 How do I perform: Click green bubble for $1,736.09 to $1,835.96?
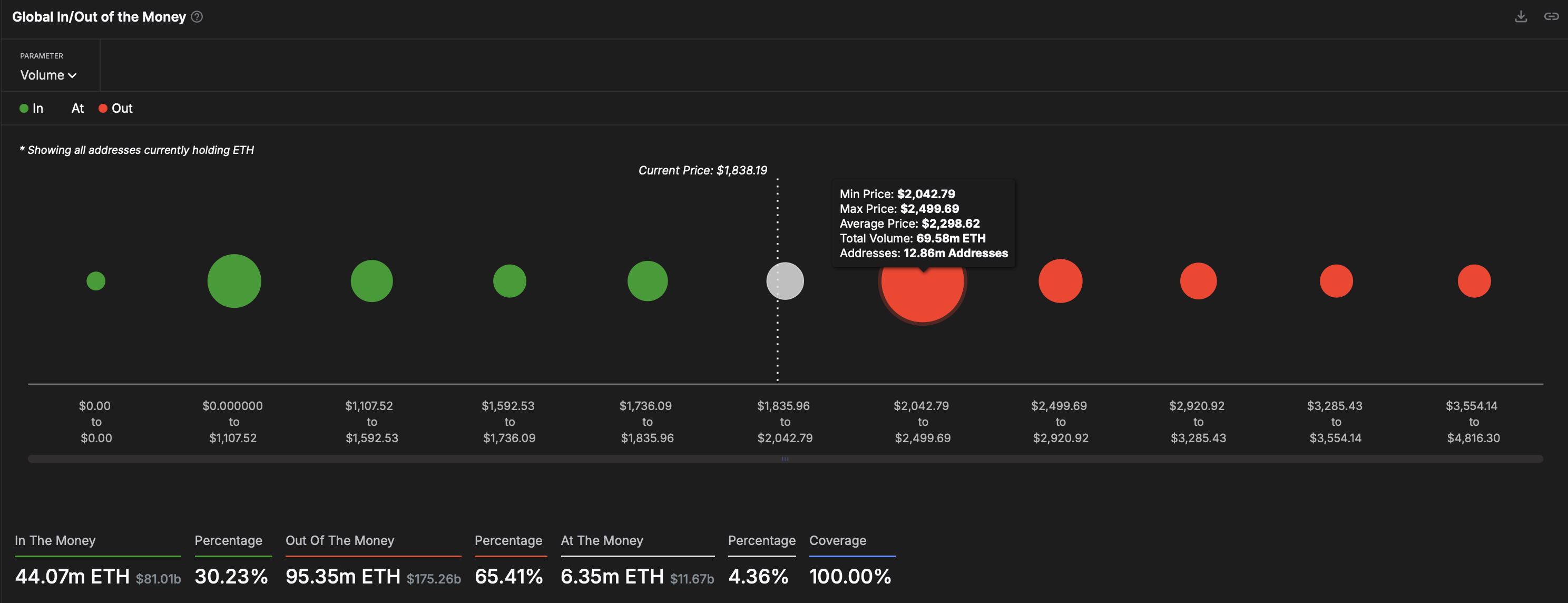pyautogui.click(x=647, y=281)
